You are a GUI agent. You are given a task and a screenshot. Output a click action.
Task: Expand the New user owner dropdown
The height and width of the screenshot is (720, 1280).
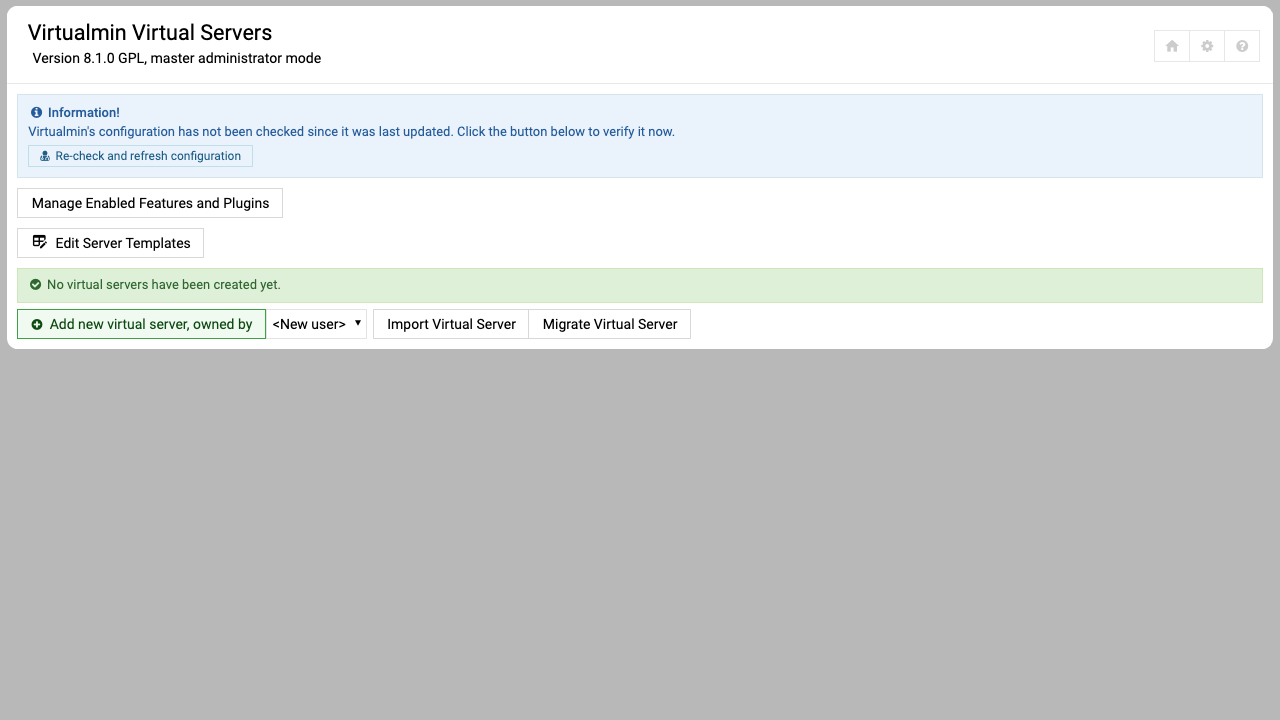point(317,324)
